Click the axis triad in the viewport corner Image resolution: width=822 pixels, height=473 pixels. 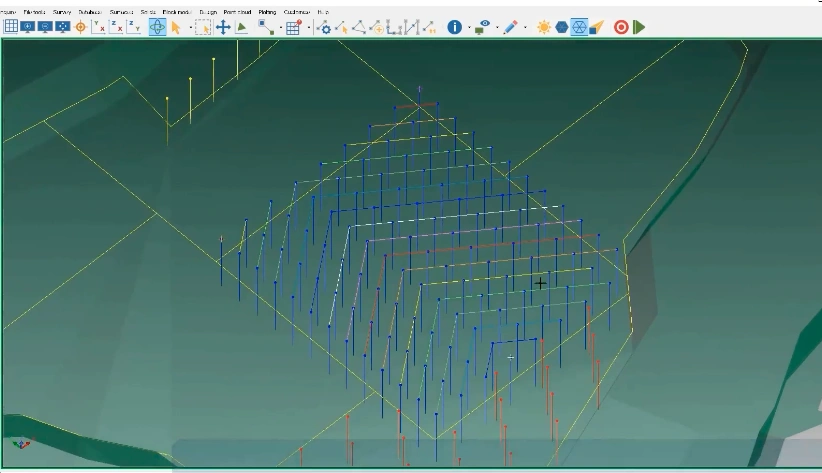(21, 443)
